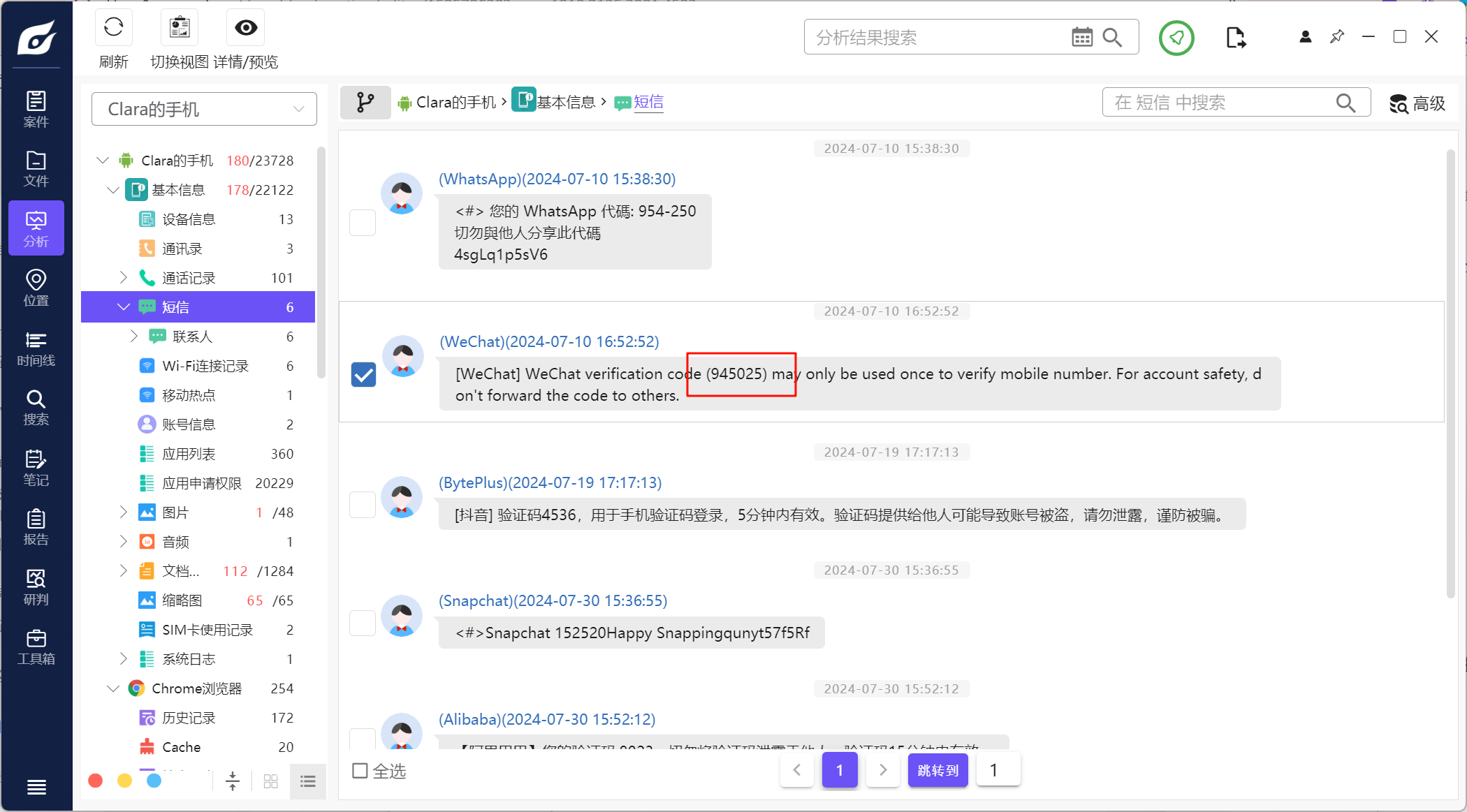Check the WhatsApp message checkbox
This screenshot has height=812, width=1467.
pyautogui.click(x=363, y=223)
